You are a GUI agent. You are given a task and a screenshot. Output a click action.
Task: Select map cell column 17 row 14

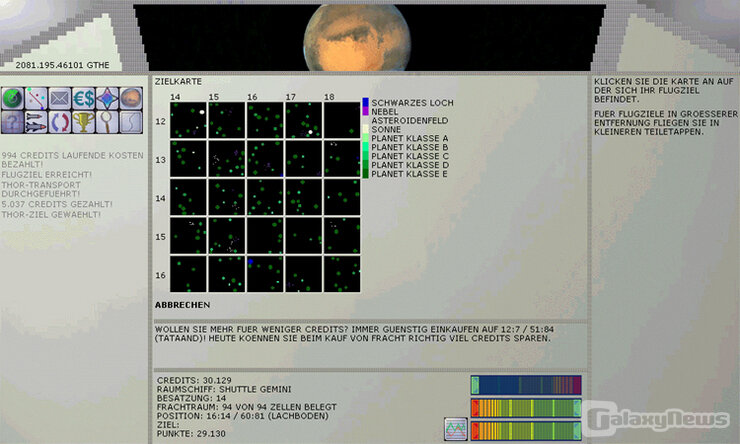303,197
